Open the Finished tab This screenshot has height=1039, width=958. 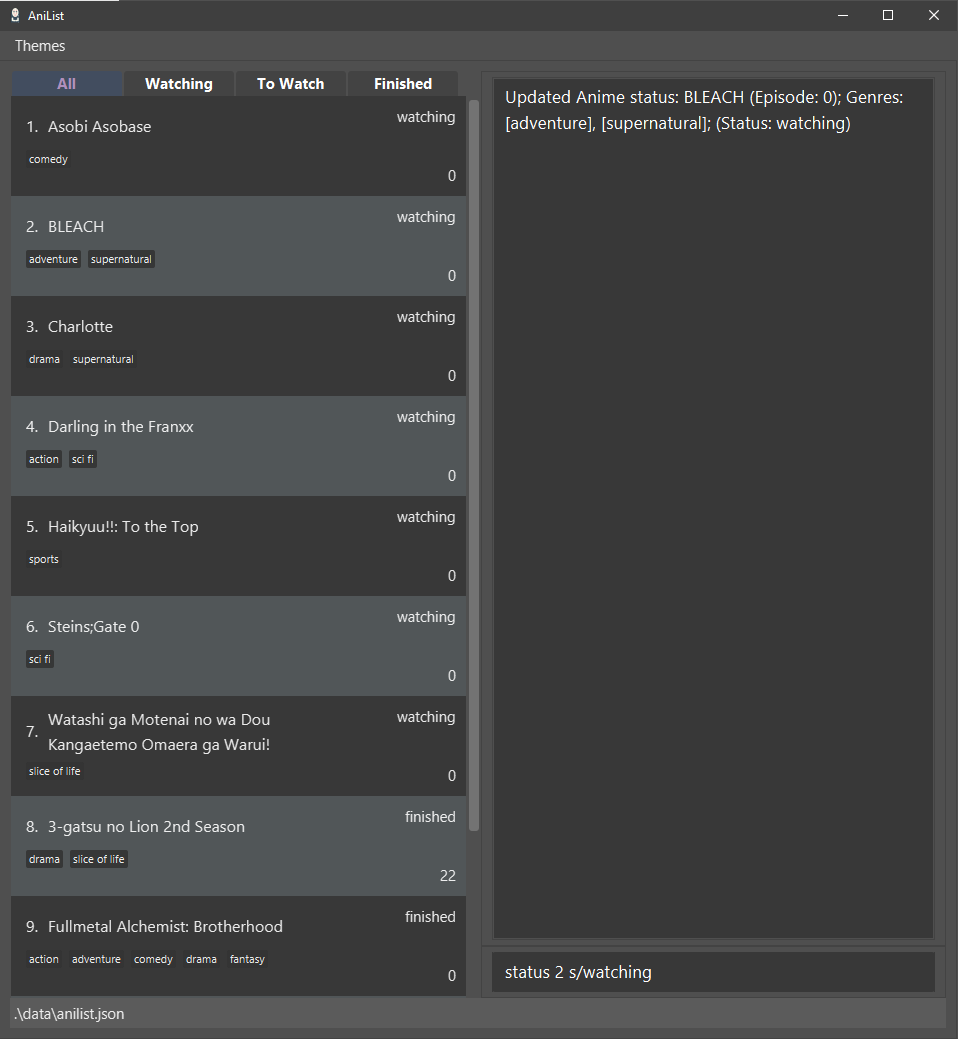click(x=403, y=83)
